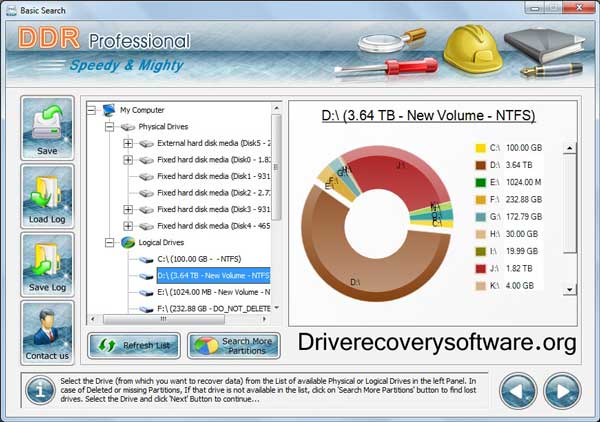Image resolution: width=600 pixels, height=422 pixels.
Task: Click the tree's down scroll arrow
Action: (x=276, y=308)
